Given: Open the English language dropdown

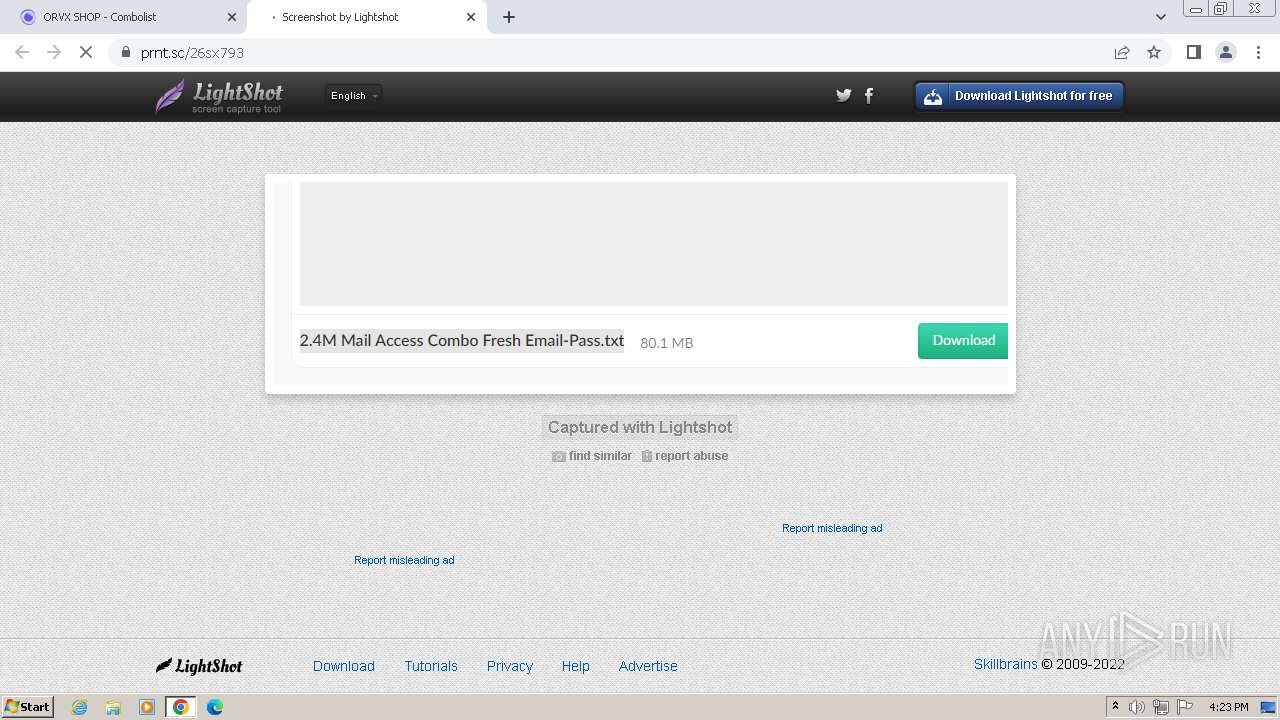Looking at the screenshot, I should tap(354, 95).
